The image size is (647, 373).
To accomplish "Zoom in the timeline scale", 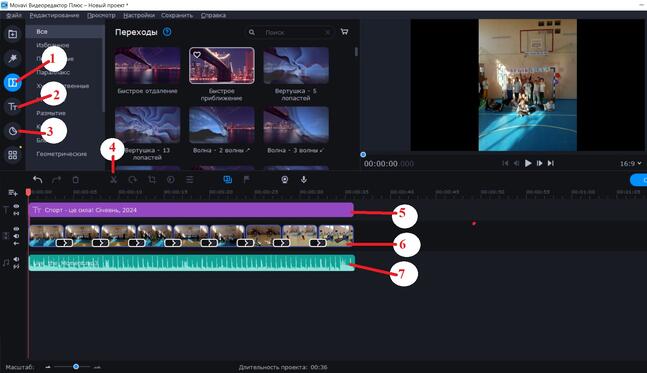I will point(97,367).
